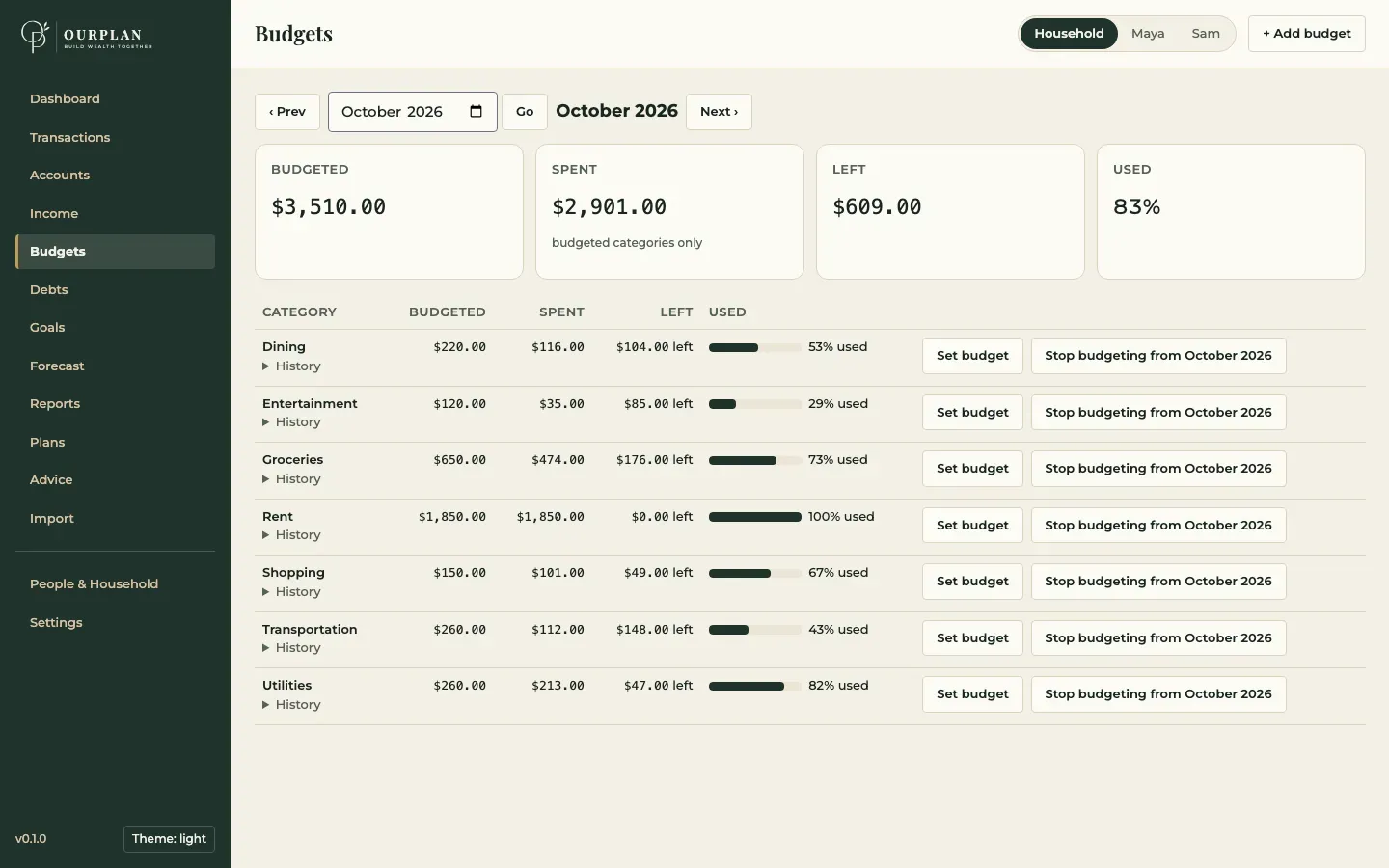The height and width of the screenshot is (868, 1389).
Task: Click the Go button
Action: tap(525, 112)
